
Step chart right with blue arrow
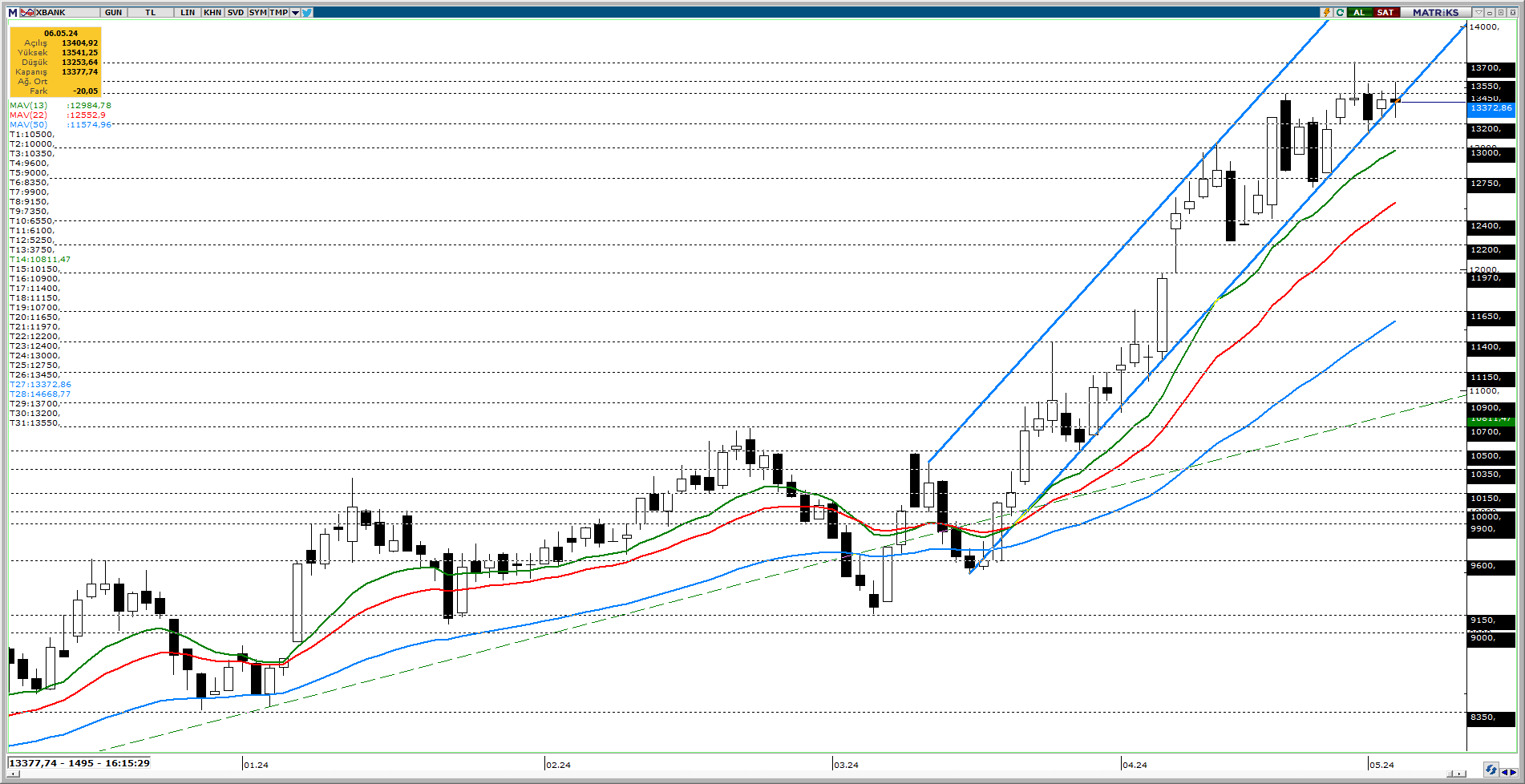(x=1513, y=772)
